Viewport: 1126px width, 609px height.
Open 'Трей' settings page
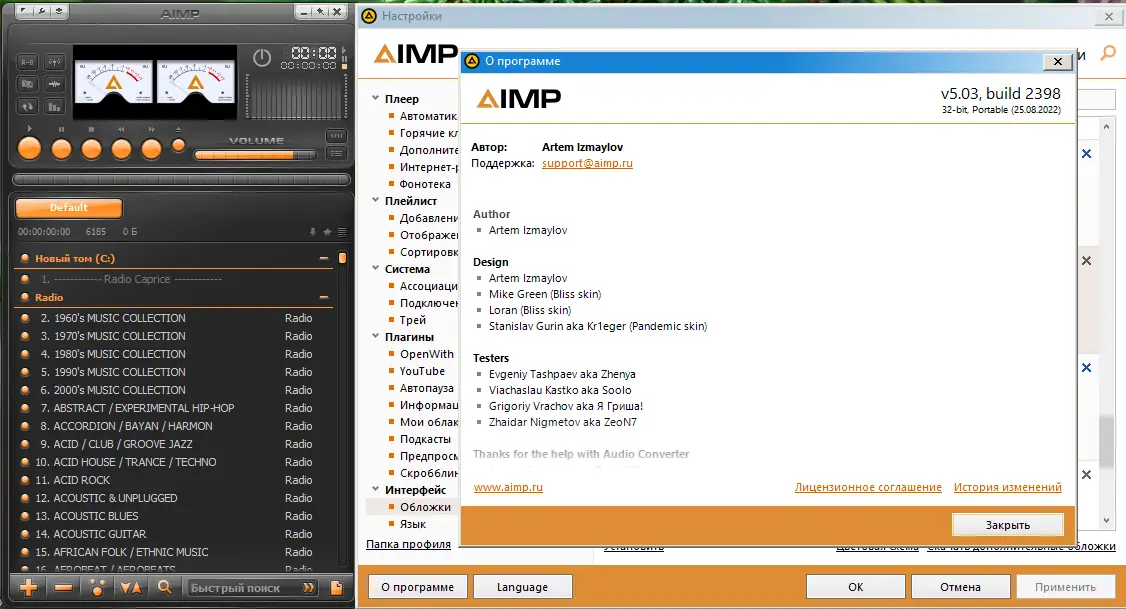tap(413, 320)
